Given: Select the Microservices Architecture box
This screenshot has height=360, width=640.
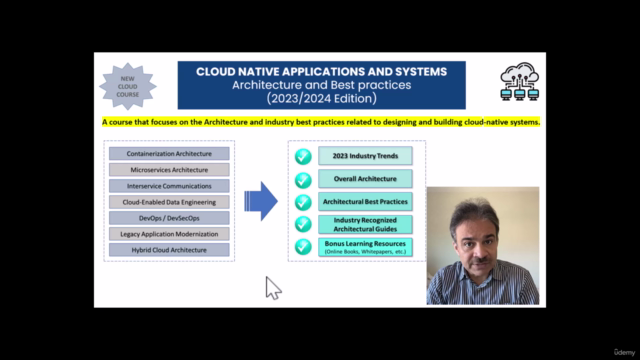Looking at the screenshot, I should [x=169, y=169].
